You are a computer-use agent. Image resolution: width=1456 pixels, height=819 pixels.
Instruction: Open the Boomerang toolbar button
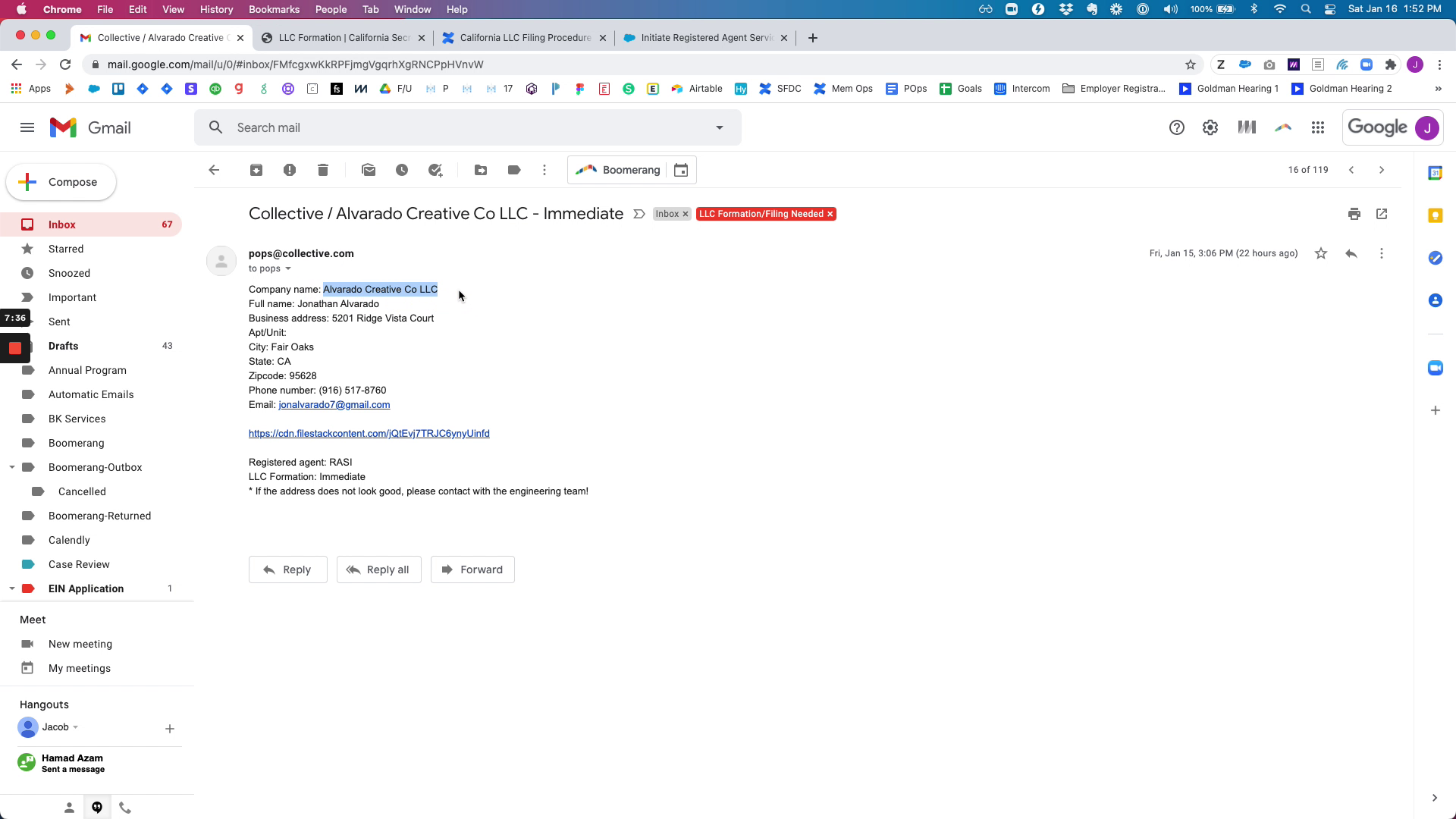point(617,170)
